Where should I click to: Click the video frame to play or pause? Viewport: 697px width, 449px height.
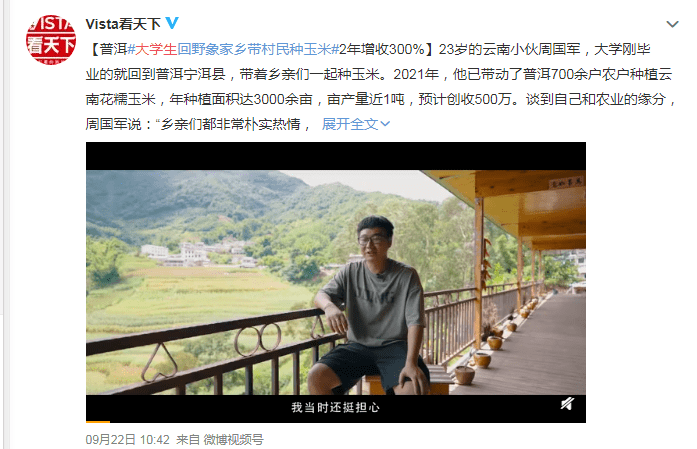tap(336, 282)
